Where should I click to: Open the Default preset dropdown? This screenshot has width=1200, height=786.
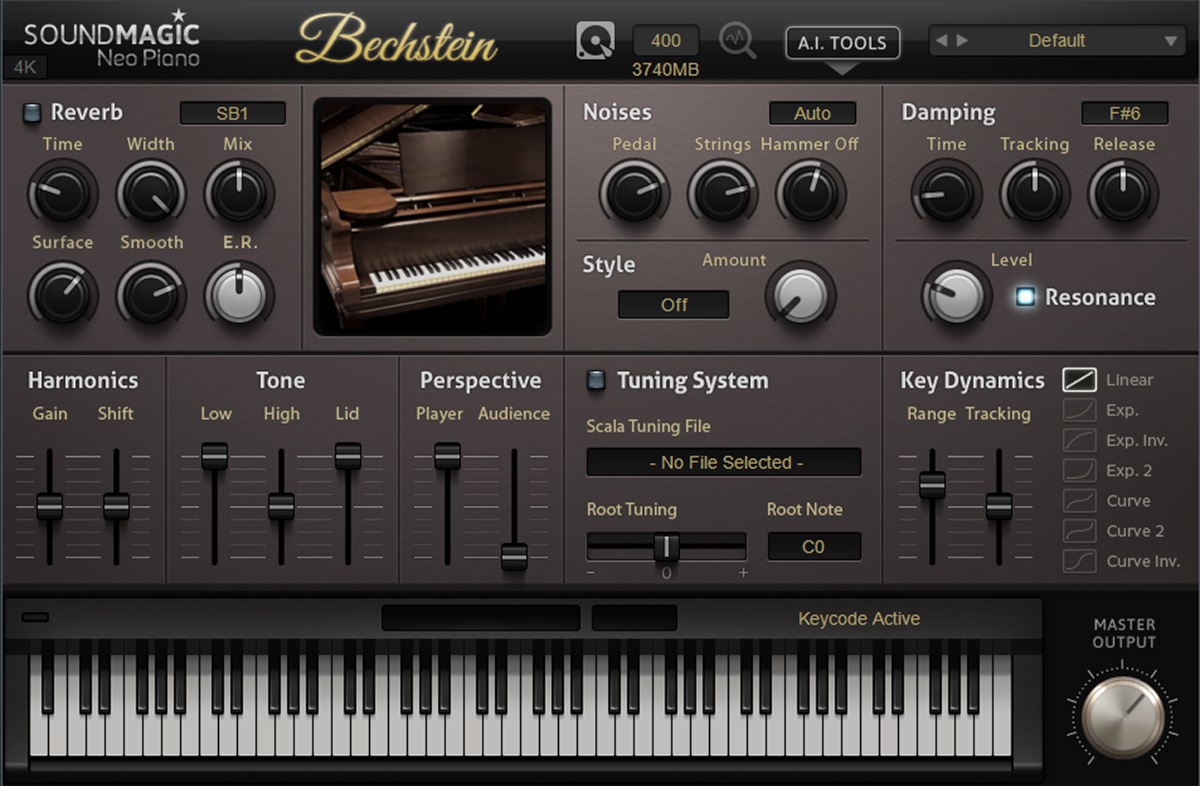[x=1056, y=41]
